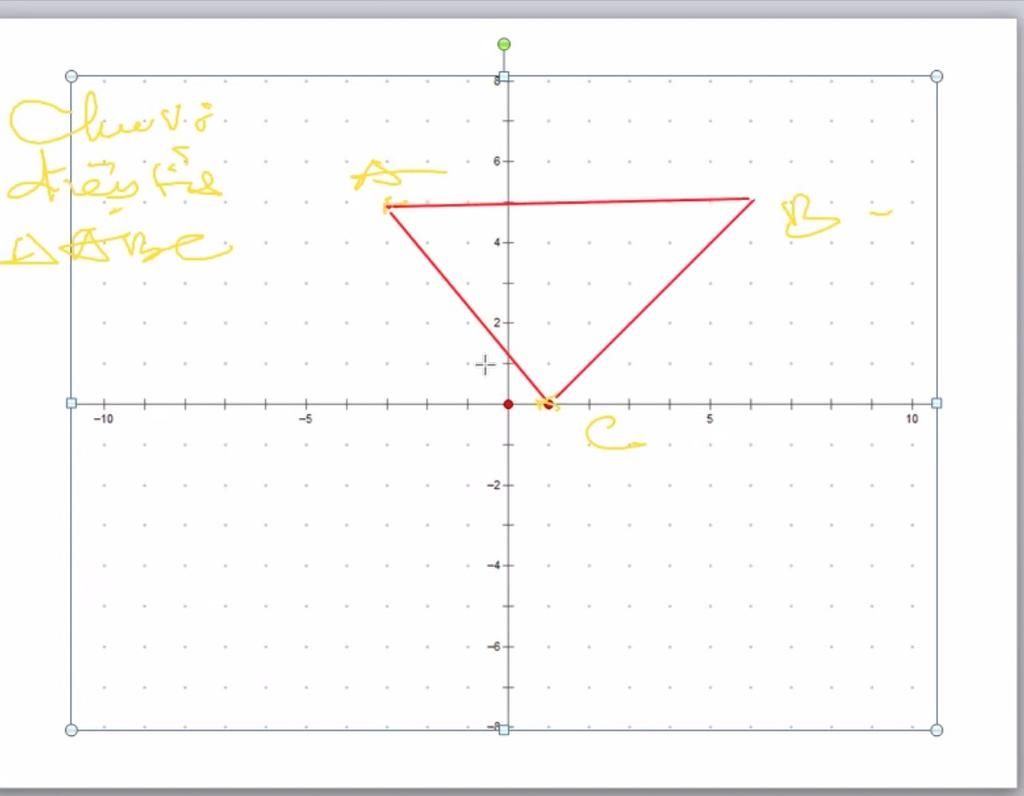The image size is (1024, 796).
Task: Click the right-middle square resize handle
Action: click(x=936, y=404)
